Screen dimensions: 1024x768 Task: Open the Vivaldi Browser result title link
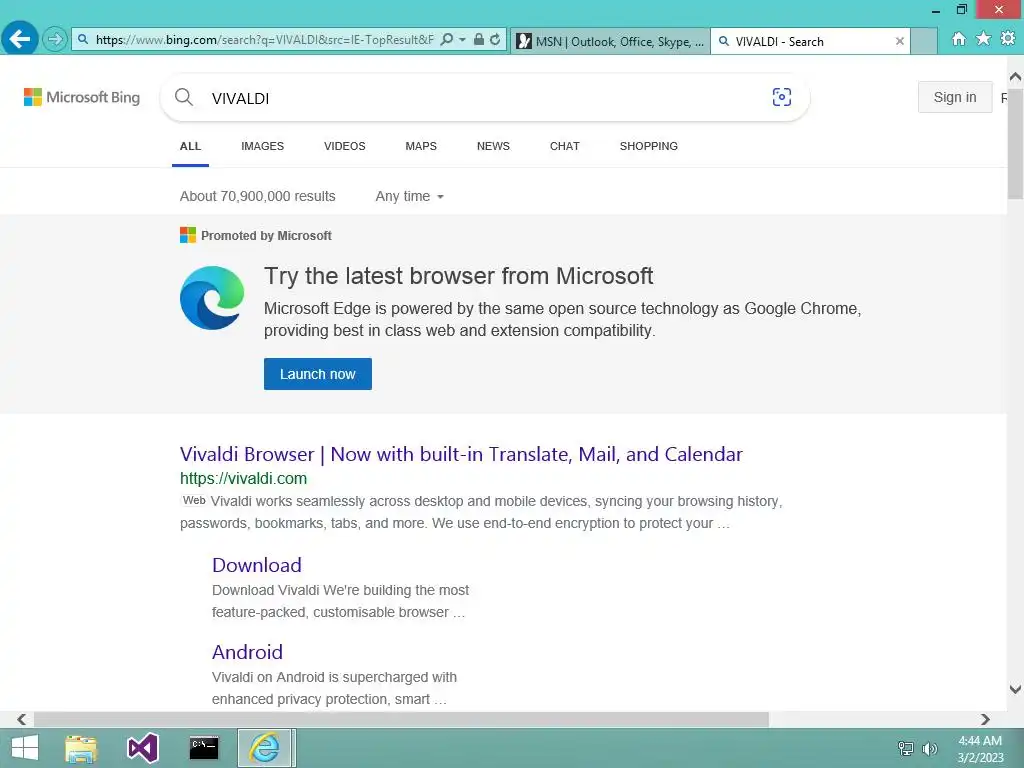click(x=461, y=454)
